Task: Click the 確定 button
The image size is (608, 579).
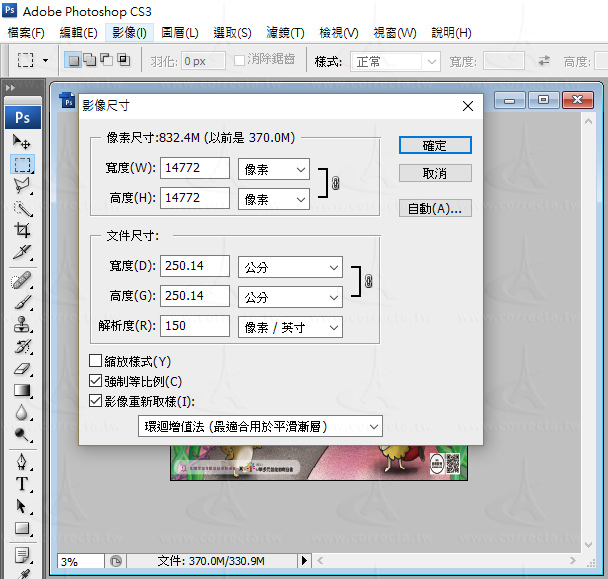Action: pyautogui.click(x=435, y=145)
